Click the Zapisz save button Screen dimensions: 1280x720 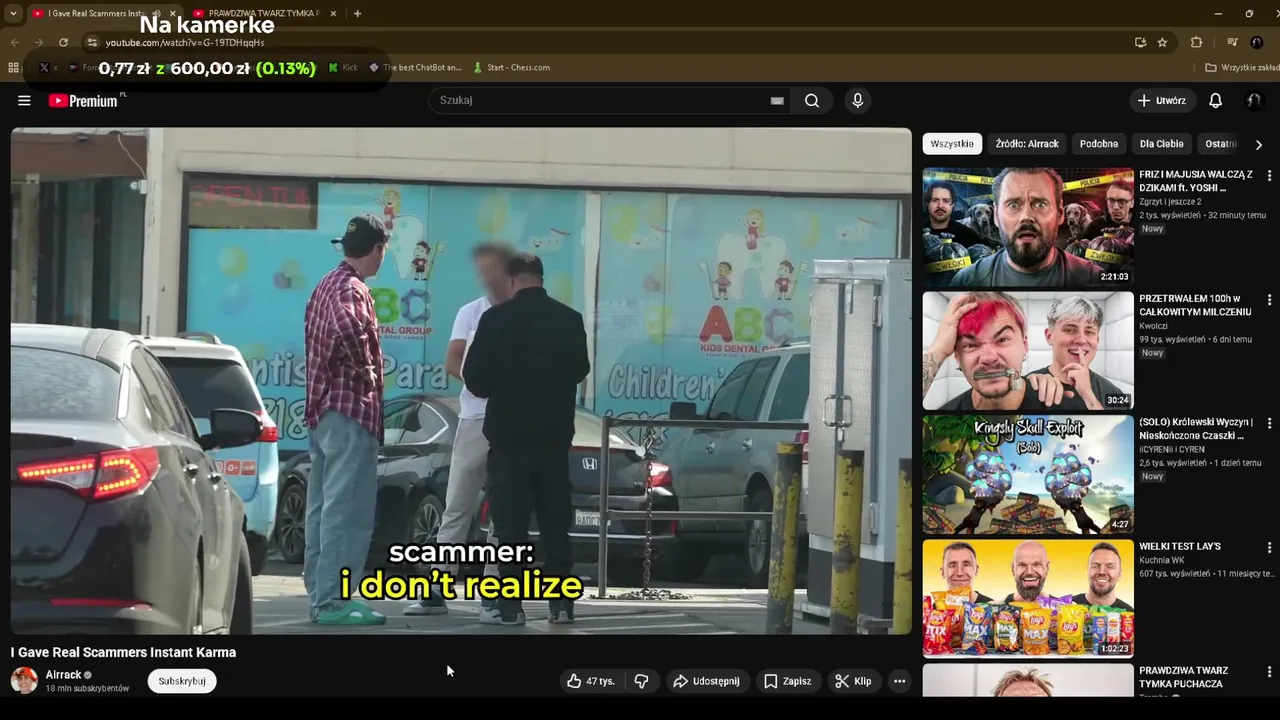click(x=788, y=681)
